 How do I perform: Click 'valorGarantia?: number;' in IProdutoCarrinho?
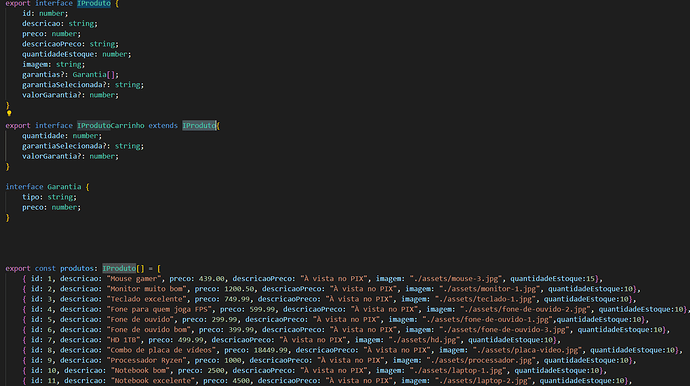pos(70,156)
